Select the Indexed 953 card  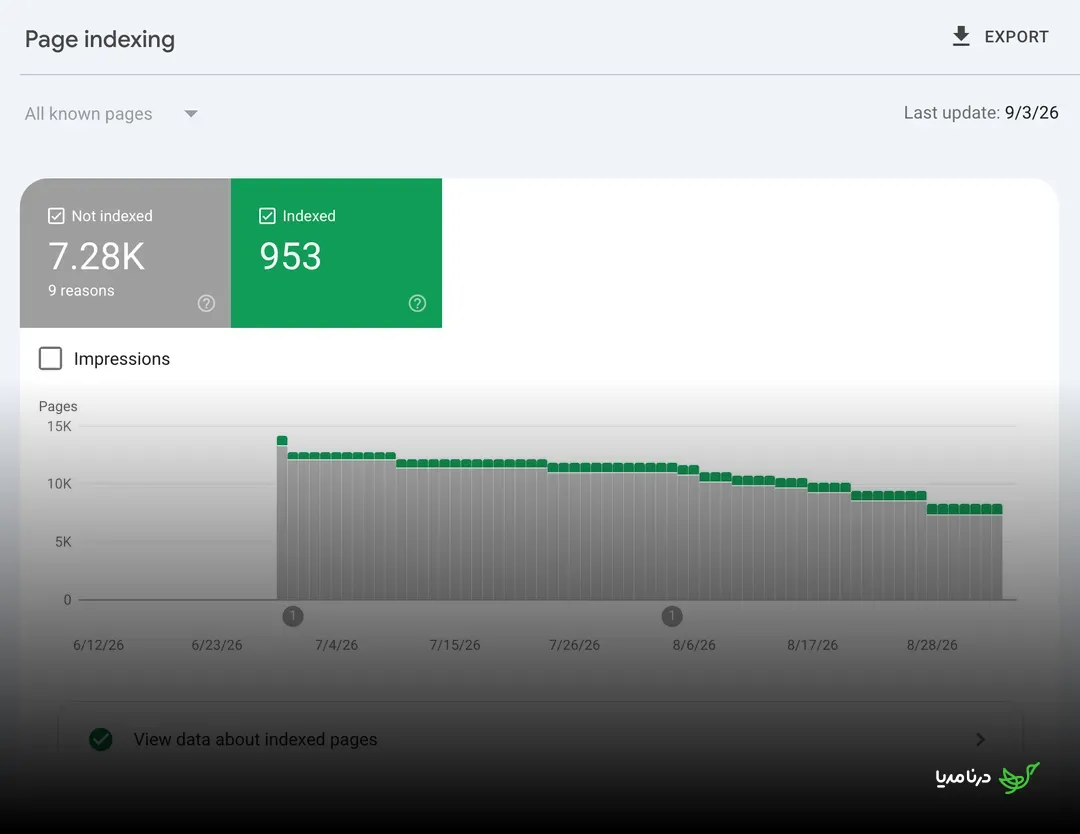pyautogui.click(x=336, y=253)
